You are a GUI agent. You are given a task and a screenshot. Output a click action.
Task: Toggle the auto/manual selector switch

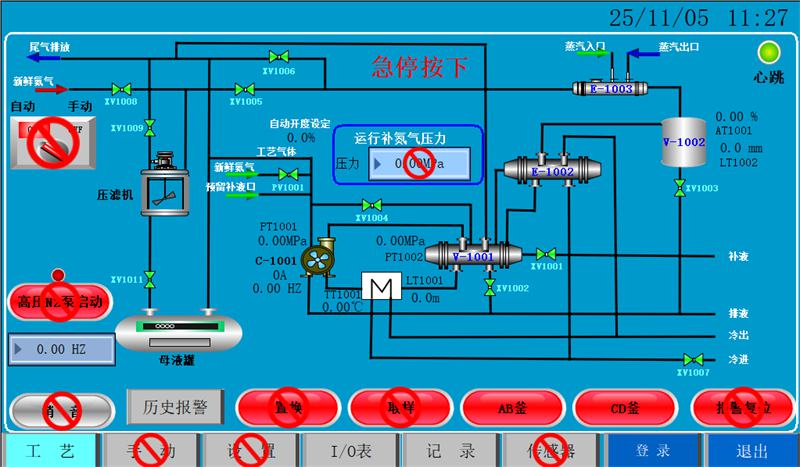(x=50, y=142)
